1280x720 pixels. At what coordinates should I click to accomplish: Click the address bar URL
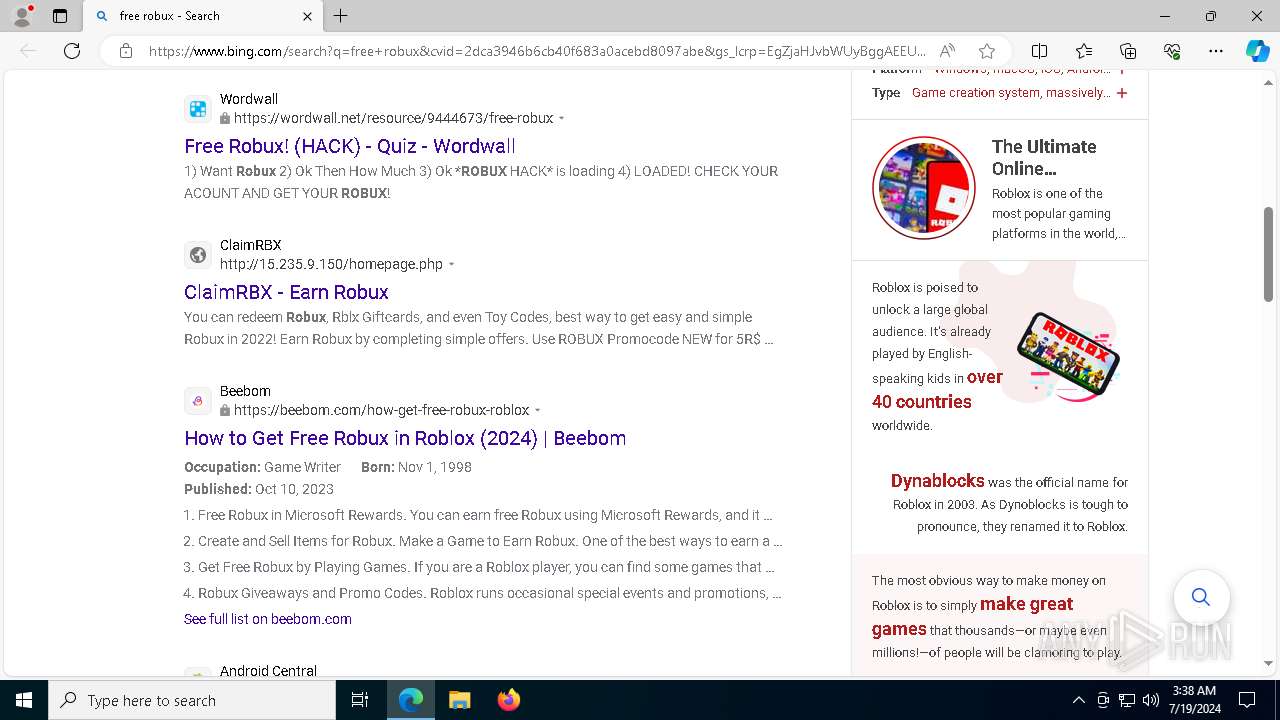(x=537, y=51)
